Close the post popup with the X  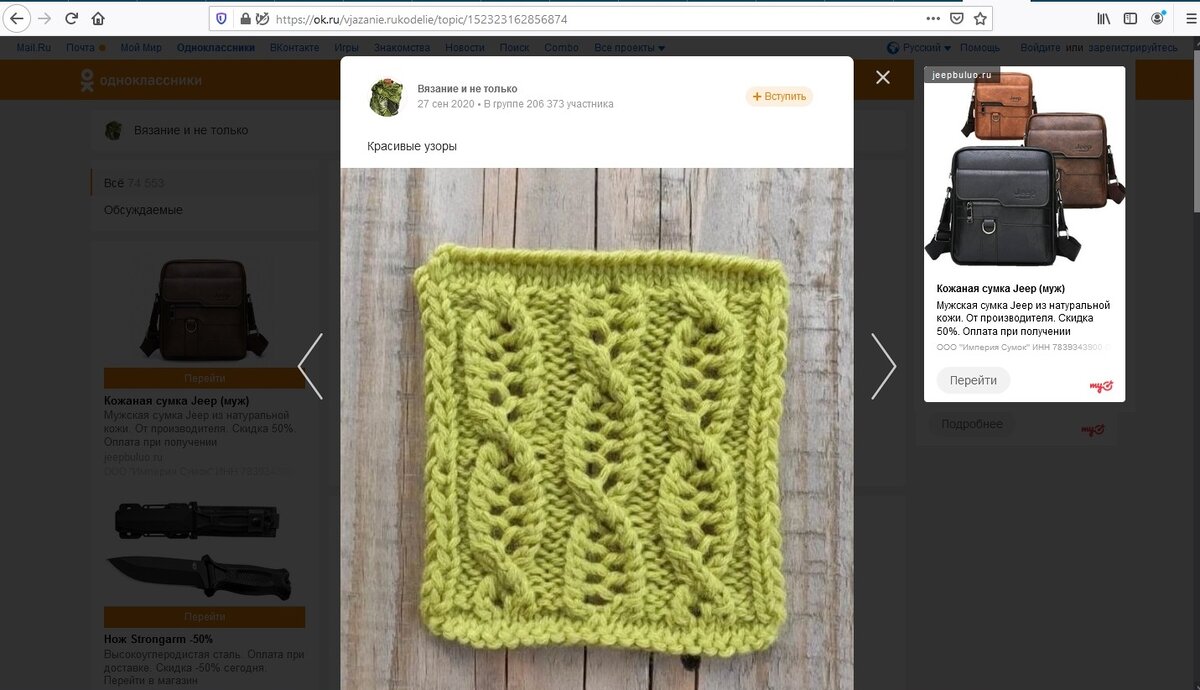pyautogui.click(x=883, y=77)
